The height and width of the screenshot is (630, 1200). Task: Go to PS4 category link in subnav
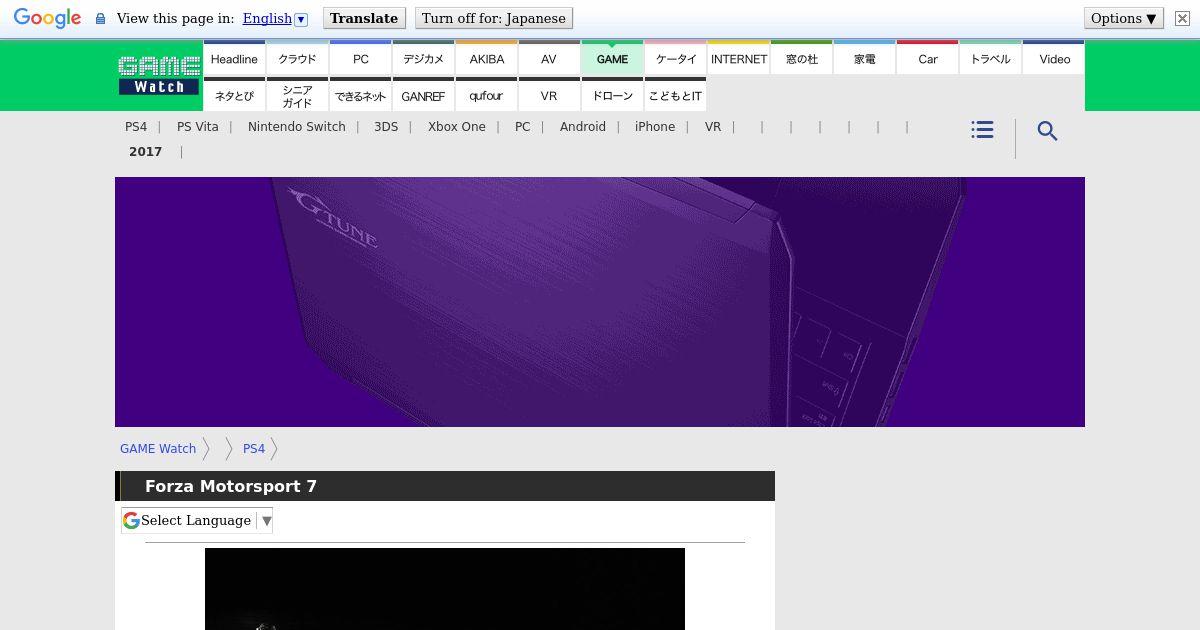click(x=136, y=127)
